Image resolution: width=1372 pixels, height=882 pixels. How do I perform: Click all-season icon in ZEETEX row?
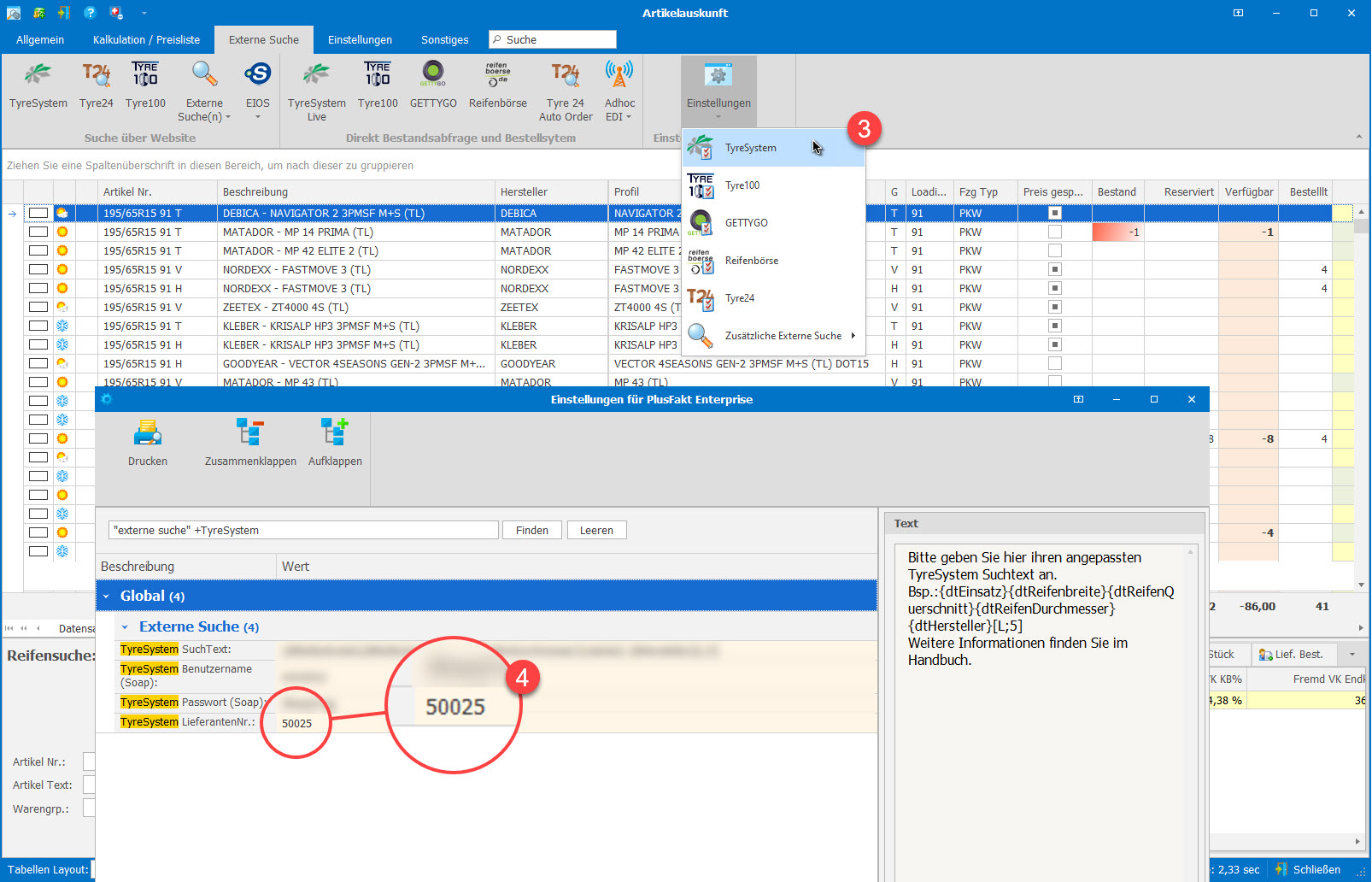[x=62, y=307]
